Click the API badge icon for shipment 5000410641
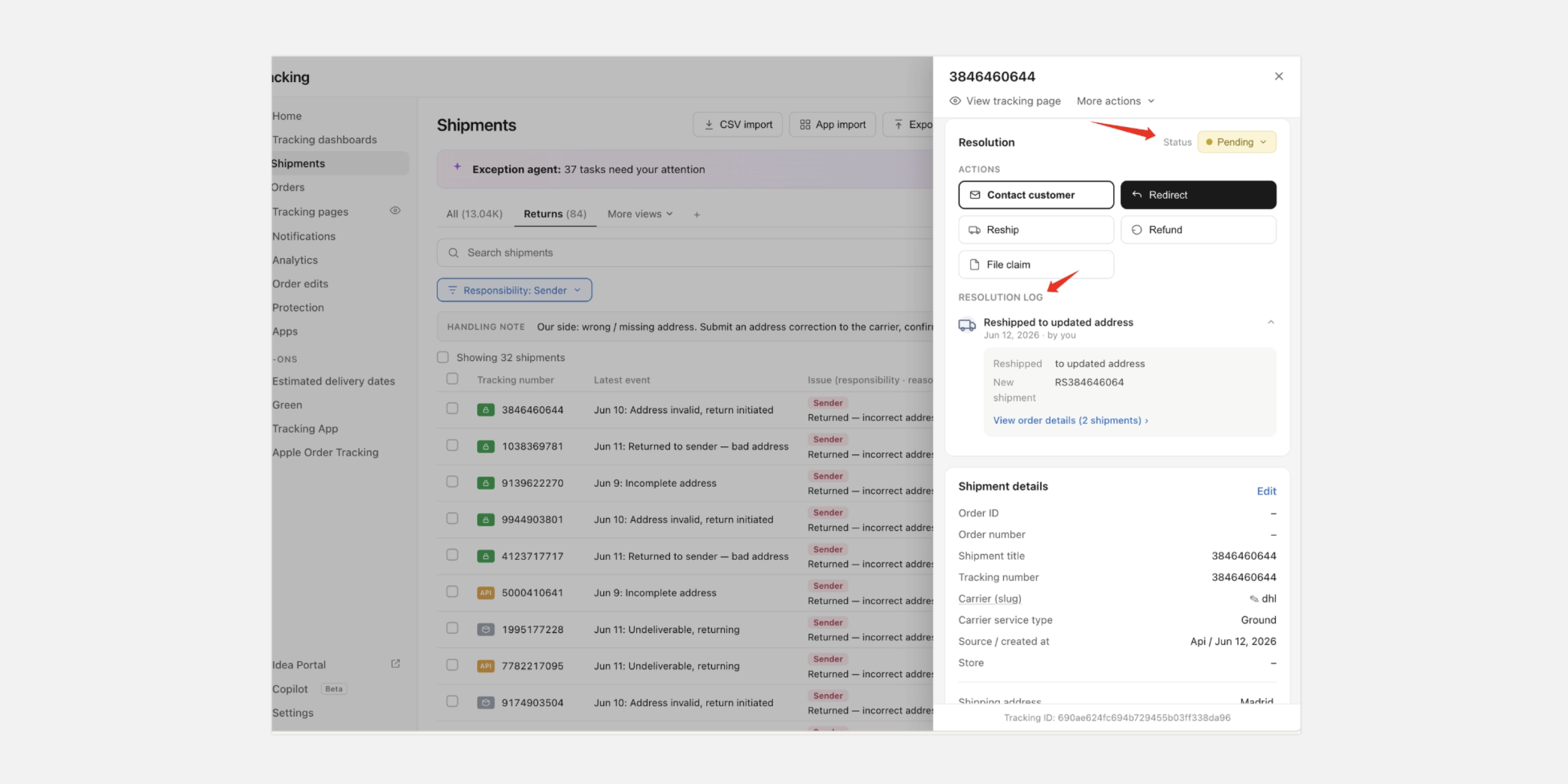Screen dimensions: 1568x784 (485, 592)
